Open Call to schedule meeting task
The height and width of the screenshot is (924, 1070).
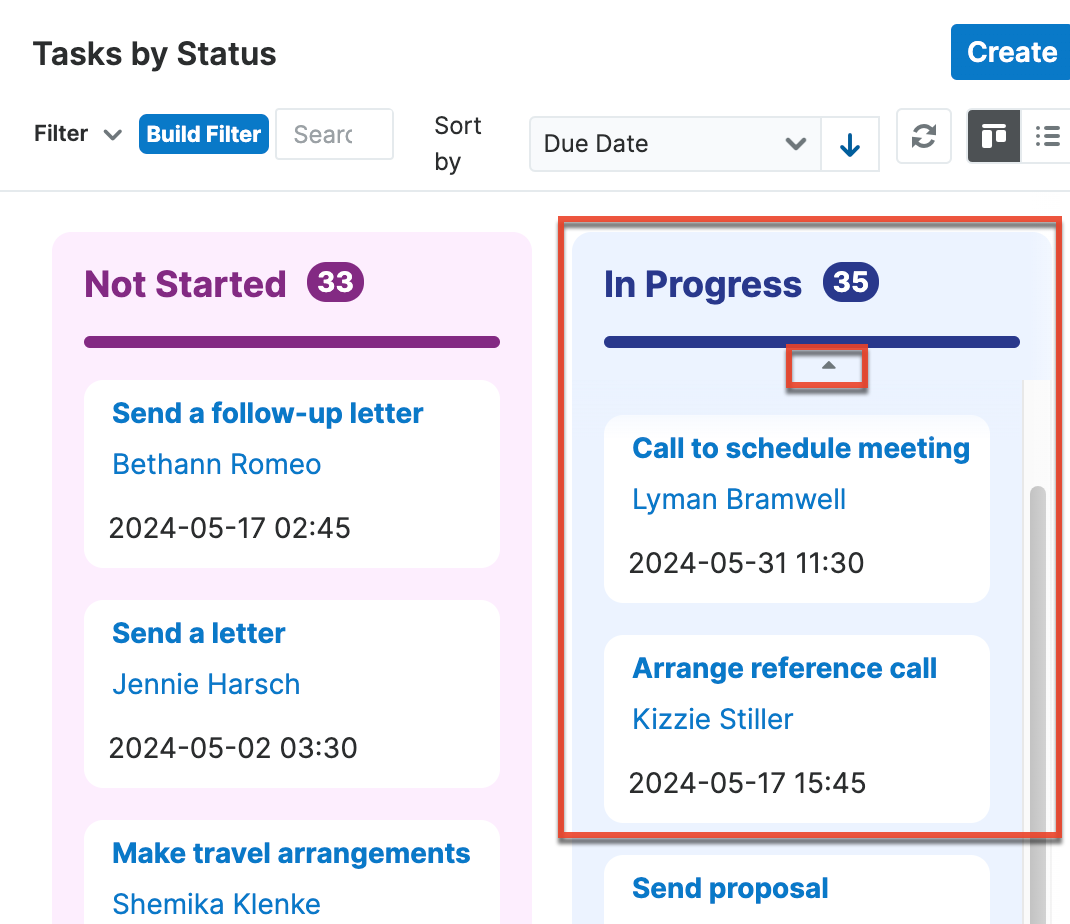pos(801,448)
